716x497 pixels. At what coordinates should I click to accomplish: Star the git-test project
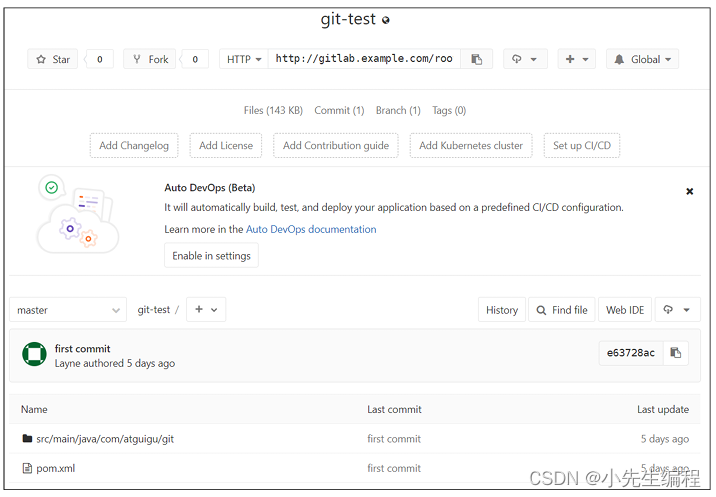pos(53,59)
